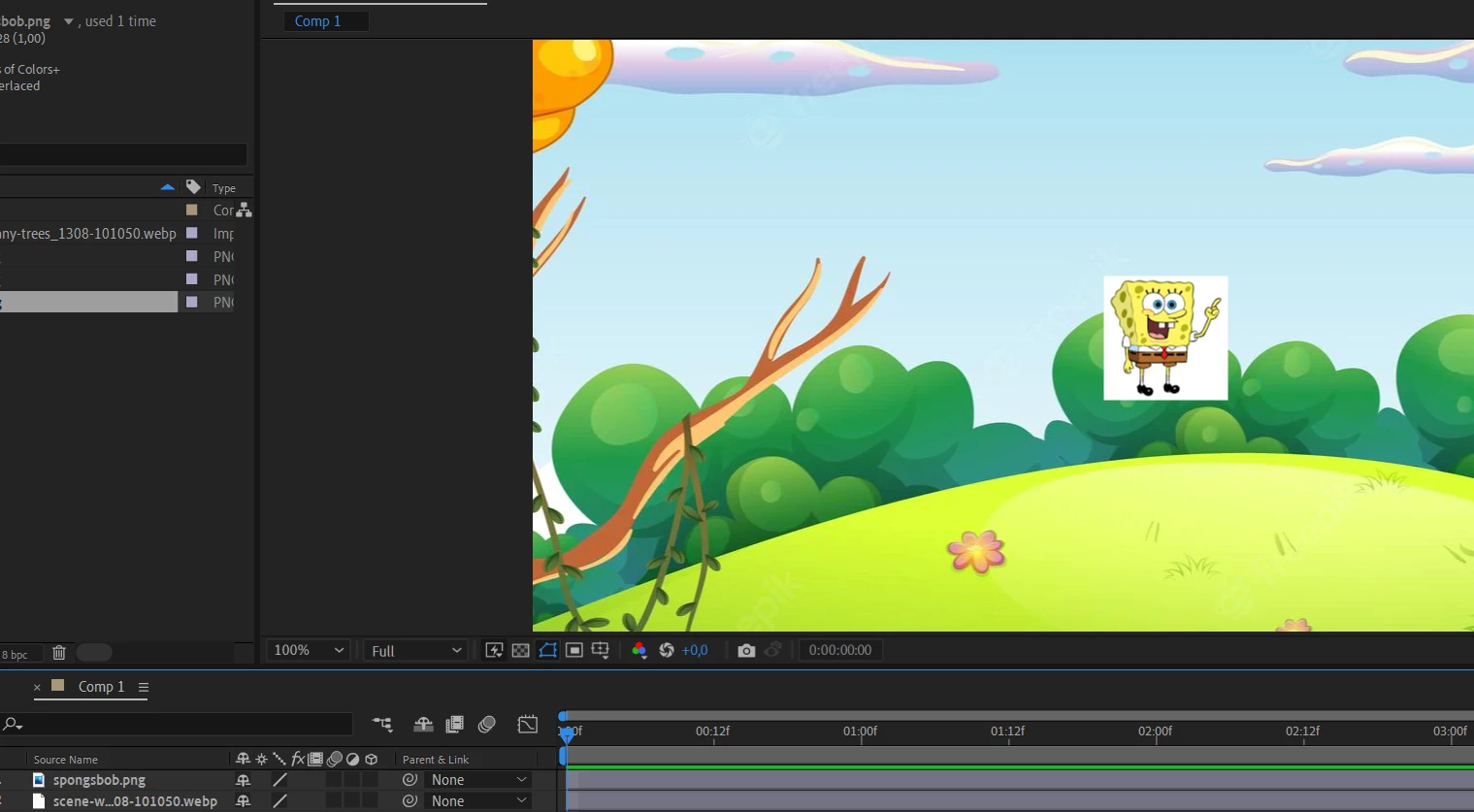The height and width of the screenshot is (812, 1474).
Task: Open Parent dropdown for spongsbob.png layer
Action: (x=479, y=780)
